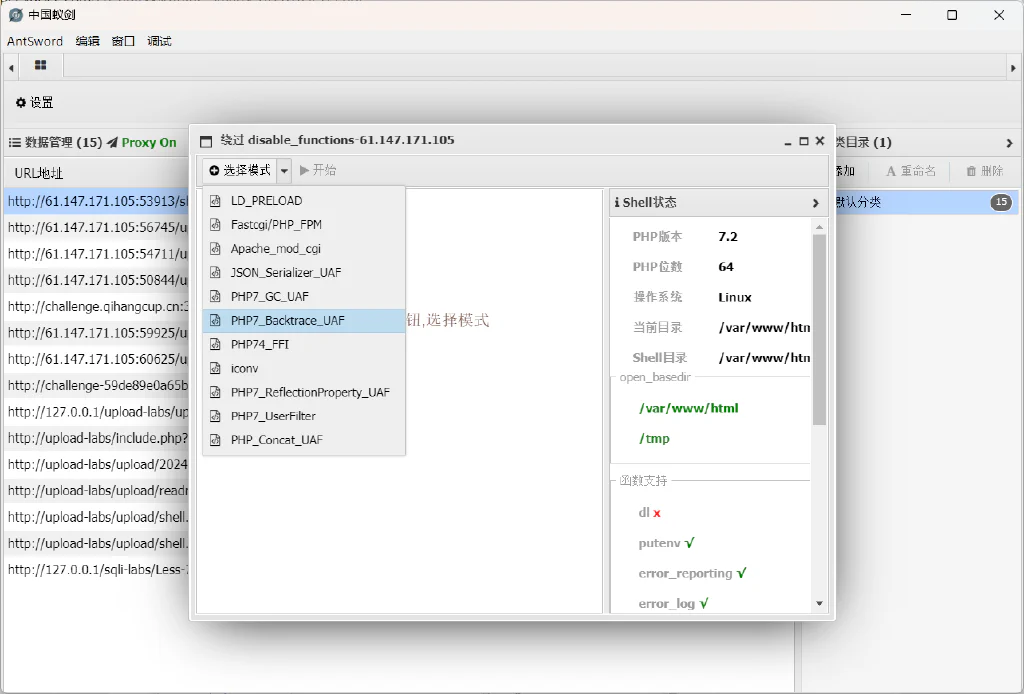Collapse the category directory panel chevron
This screenshot has height=694, width=1024.
coord(1009,143)
